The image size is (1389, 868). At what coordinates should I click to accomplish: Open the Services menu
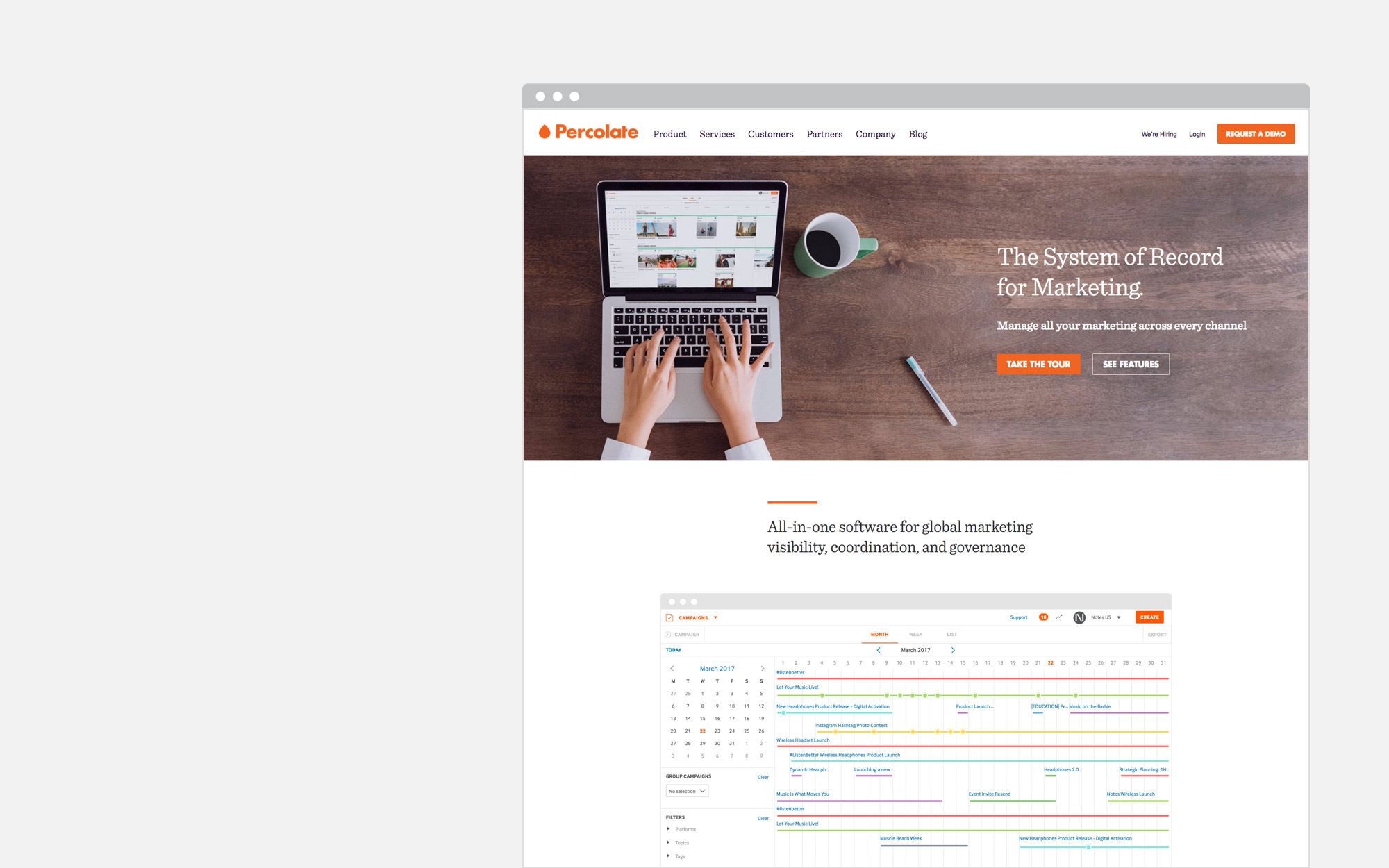tap(717, 134)
